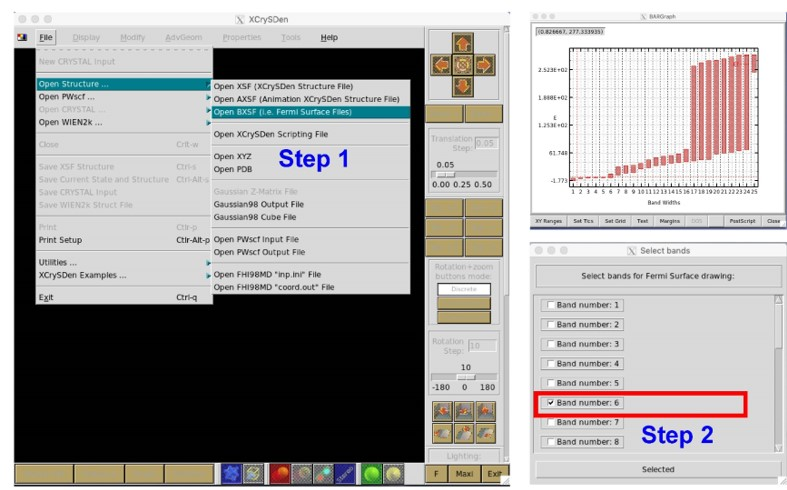Click the middle rotation icon in lower row
Image resolution: width=787 pixels, height=490 pixels.
pyautogui.click(x=464, y=433)
